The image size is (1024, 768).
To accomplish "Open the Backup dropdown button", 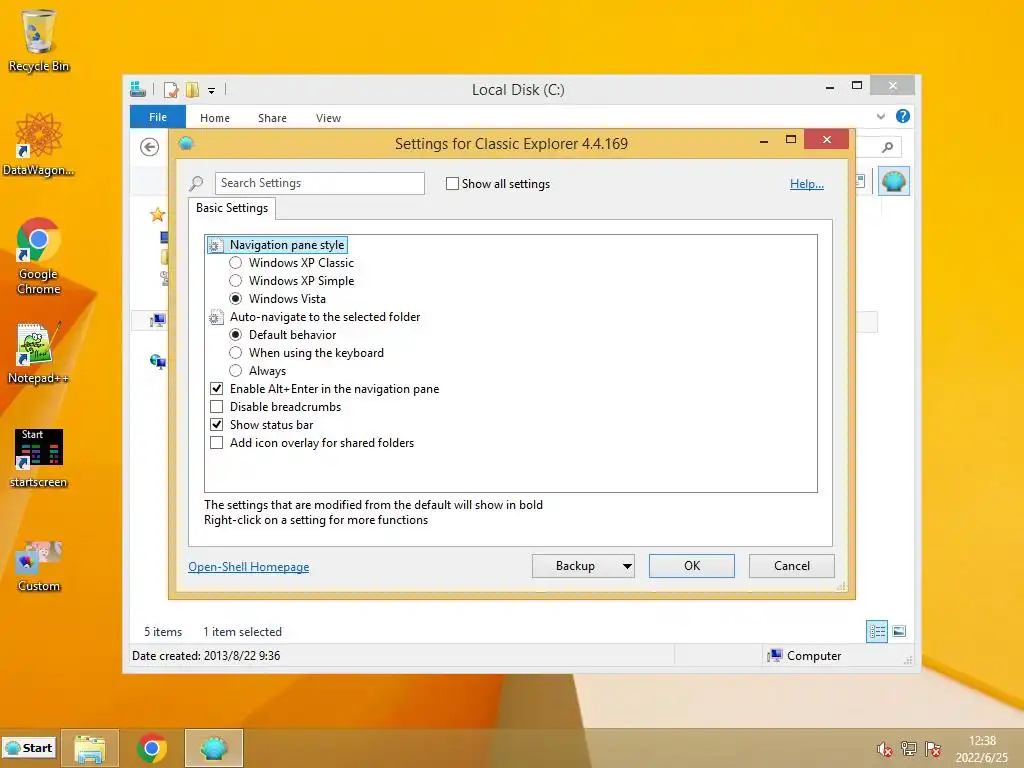I will [583, 566].
